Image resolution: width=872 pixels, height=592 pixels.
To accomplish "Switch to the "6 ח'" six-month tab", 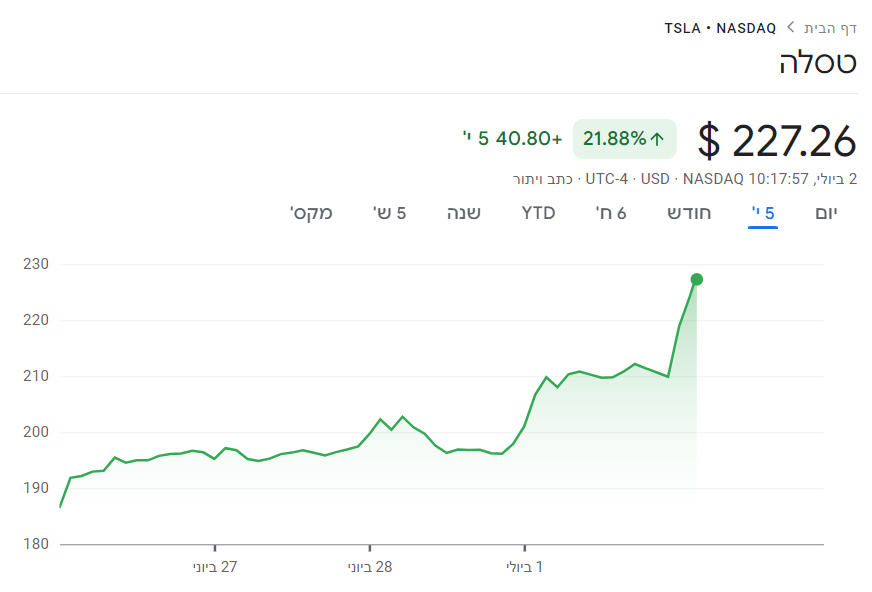I will (x=611, y=212).
